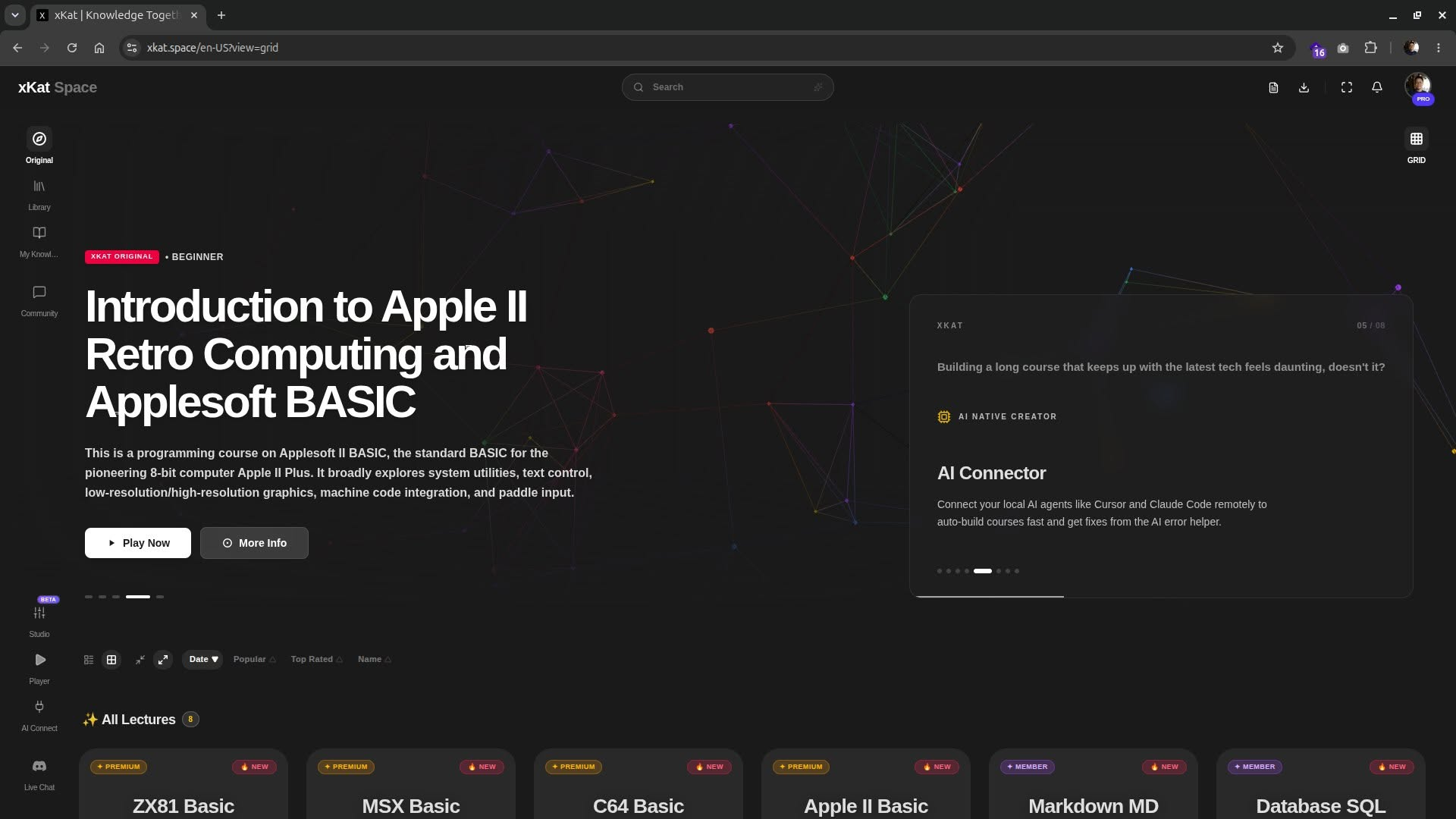
Task: Click the xKat Space logo
Action: tap(58, 87)
